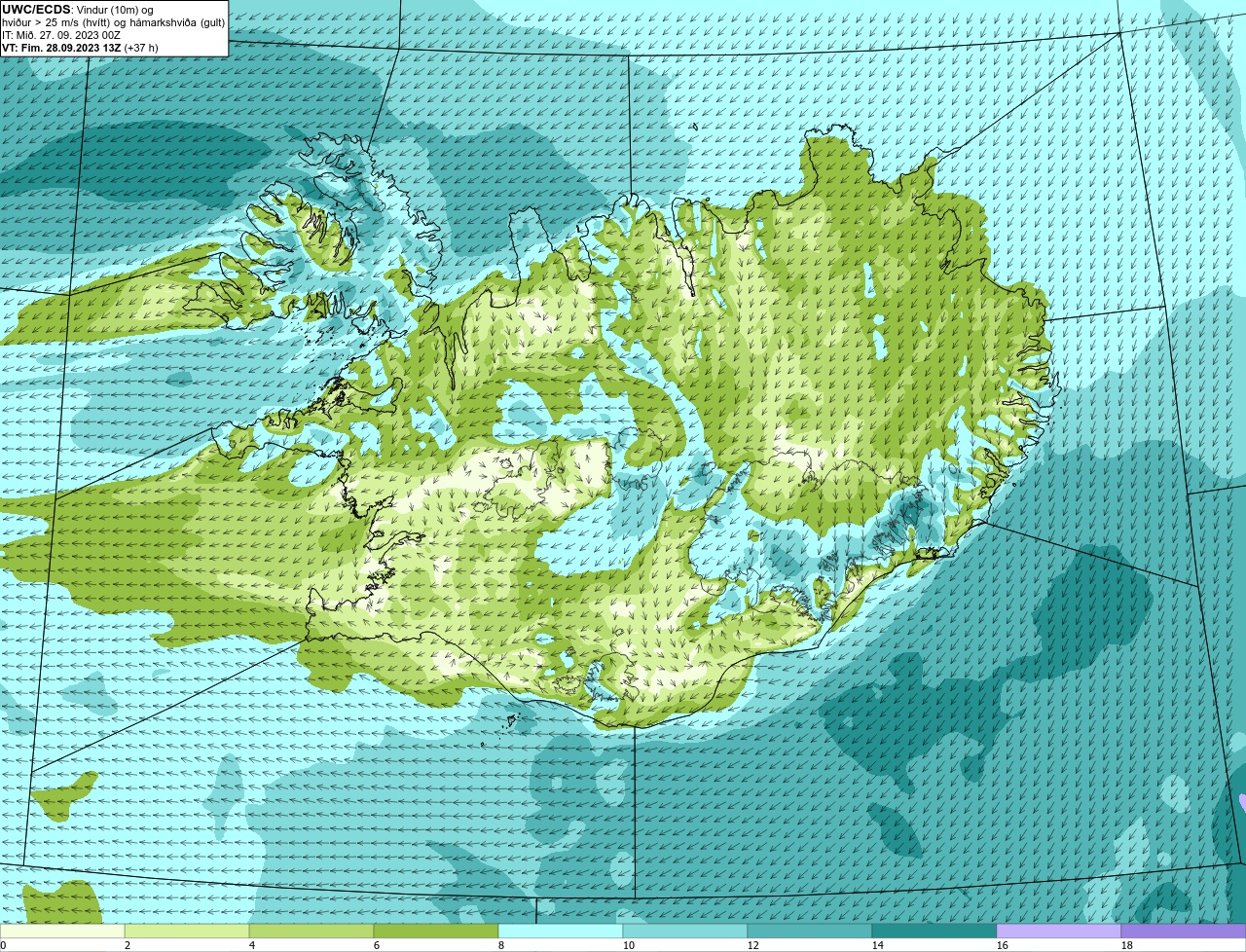The height and width of the screenshot is (952, 1246).
Task: Click the legend scale label '6'
Action: (377, 945)
